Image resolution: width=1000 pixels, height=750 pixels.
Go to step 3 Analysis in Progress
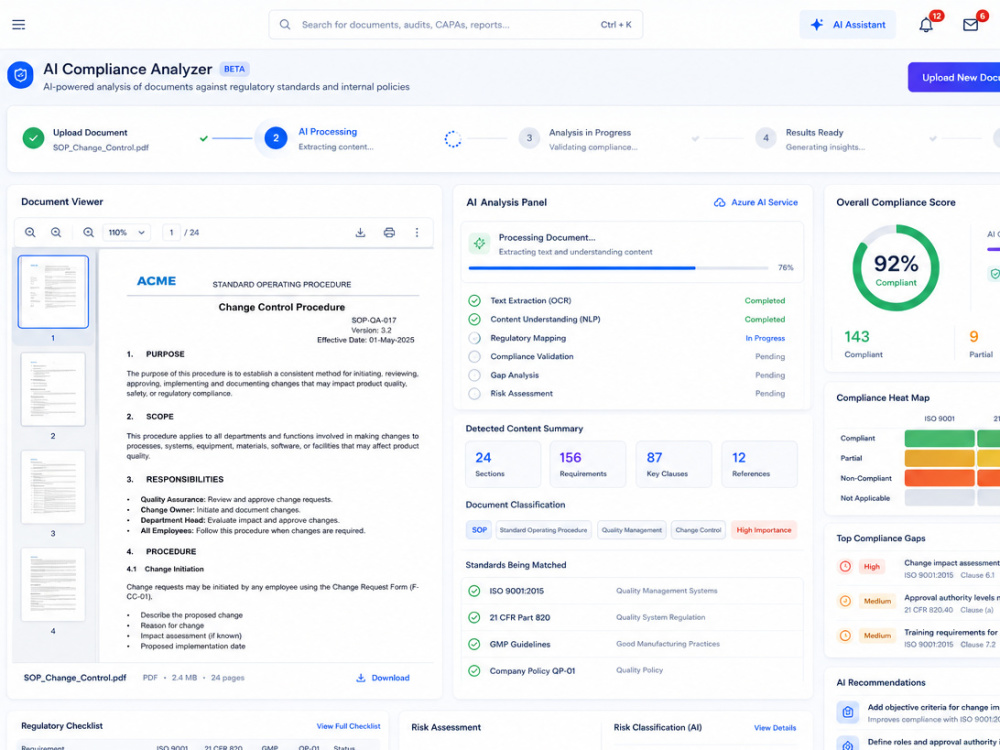[x=529, y=138]
